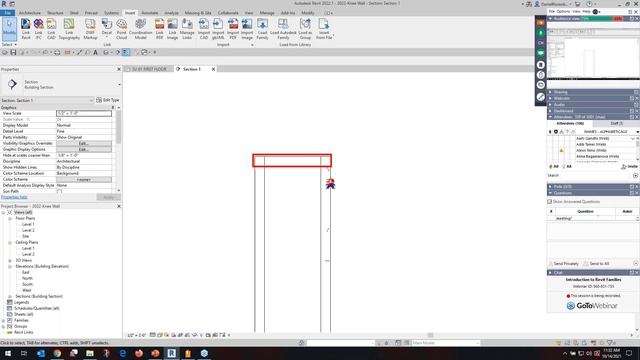Collapse the Floor Plans tree node
Image resolution: width=640 pixels, height=360 pixels.
pos(10,219)
